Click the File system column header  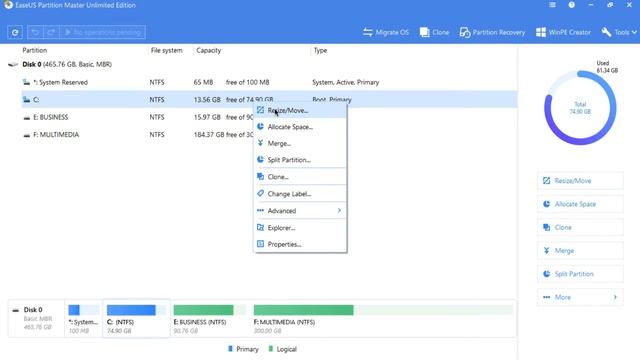167,50
